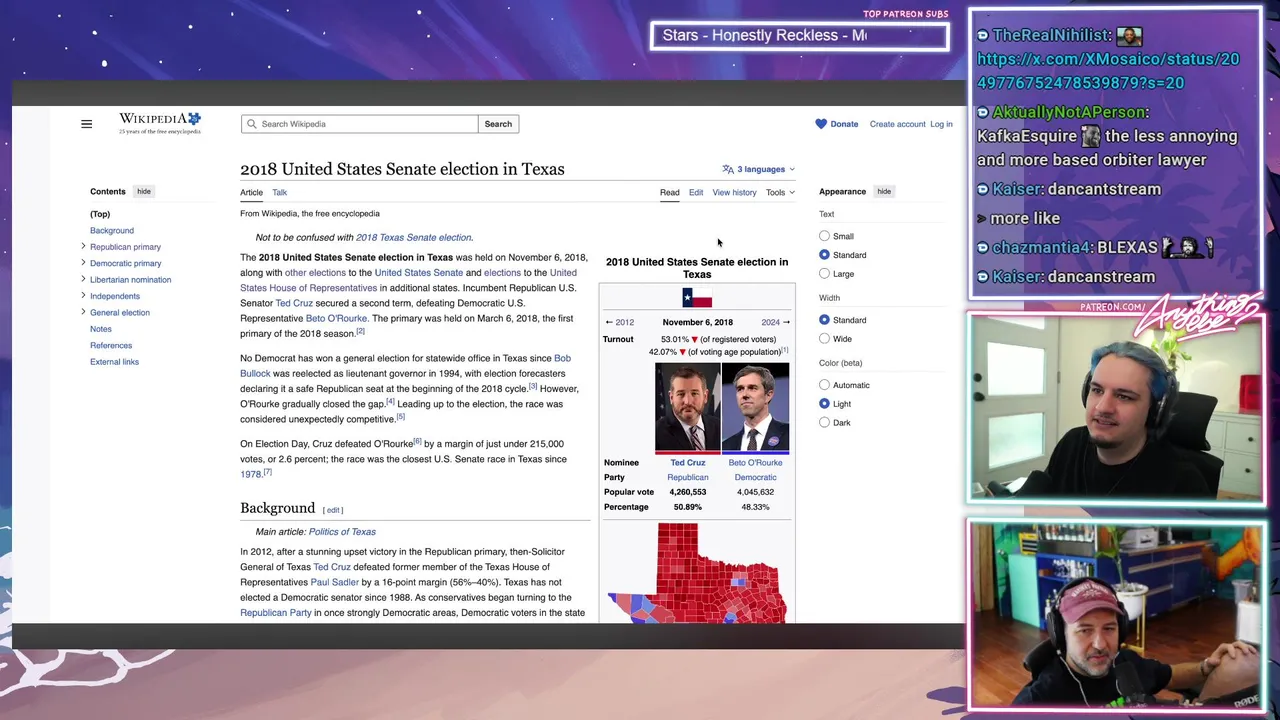Open the Tools dropdown menu
The image size is (1280, 720).
(x=780, y=192)
